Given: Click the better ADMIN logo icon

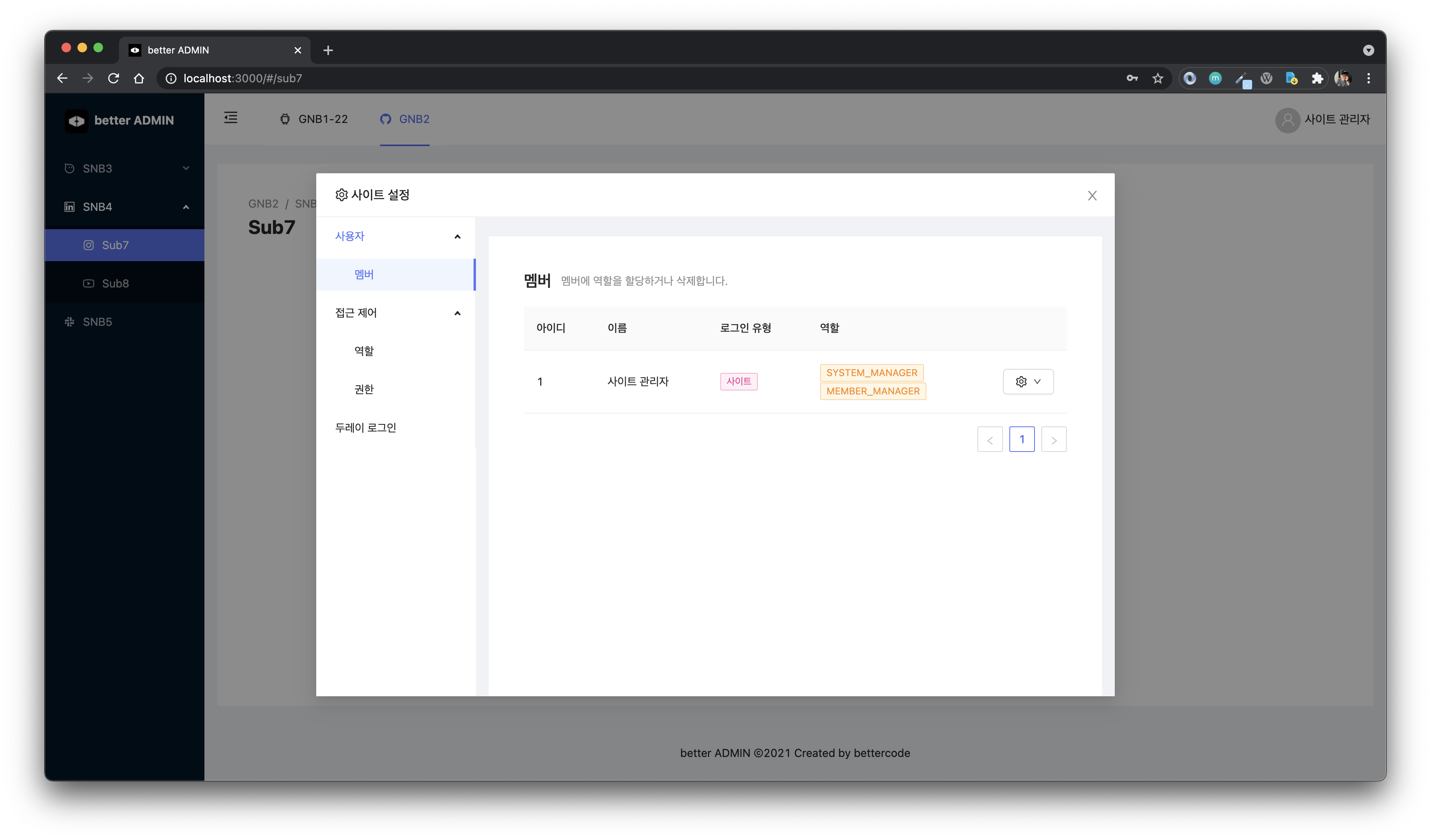Looking at the screenshot, I should (x=77, y=121).
